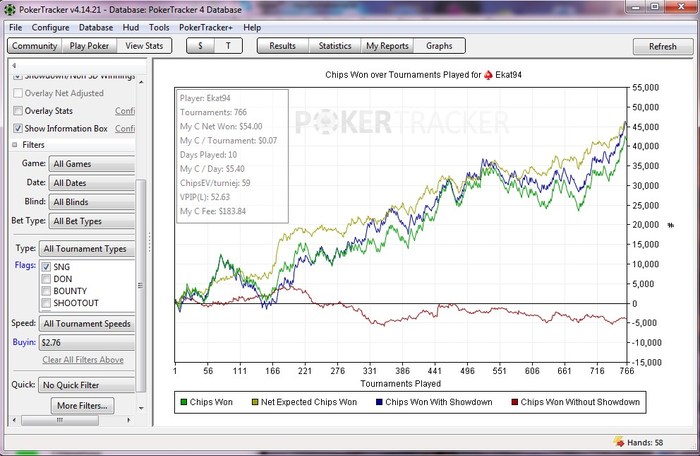Switch to the Play Poker tab

[89, 46]
